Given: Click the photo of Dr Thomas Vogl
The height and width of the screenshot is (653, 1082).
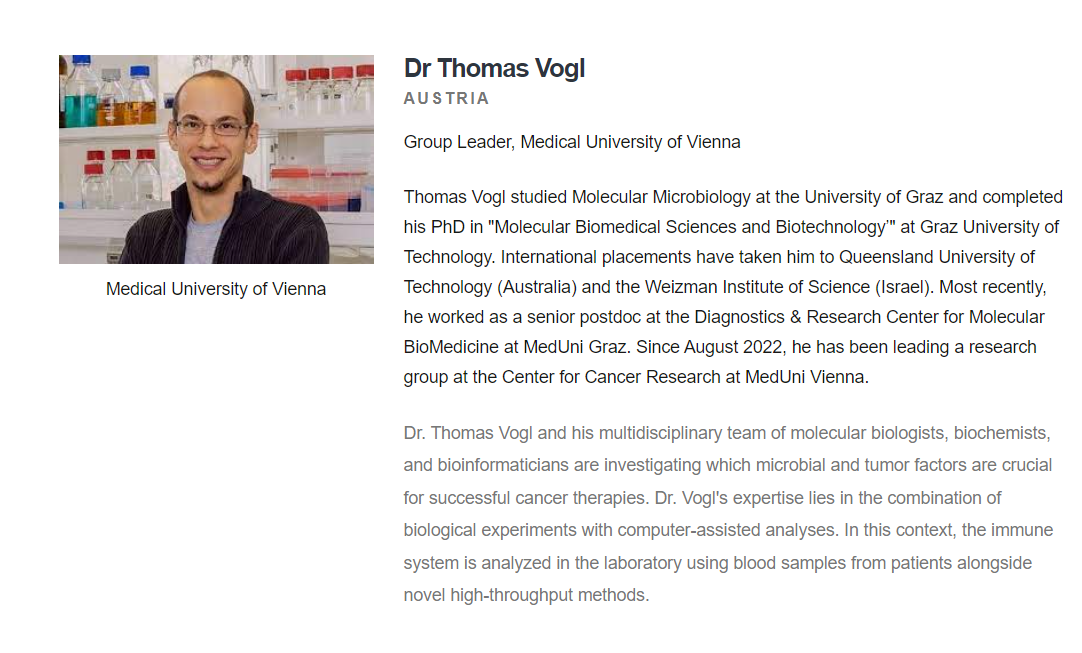Looking at the screenshot, I should tap(216, 159).
